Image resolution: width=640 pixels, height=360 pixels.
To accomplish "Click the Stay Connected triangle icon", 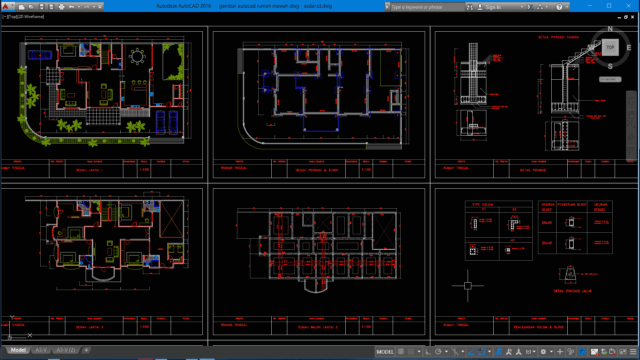I will (540, 7).
